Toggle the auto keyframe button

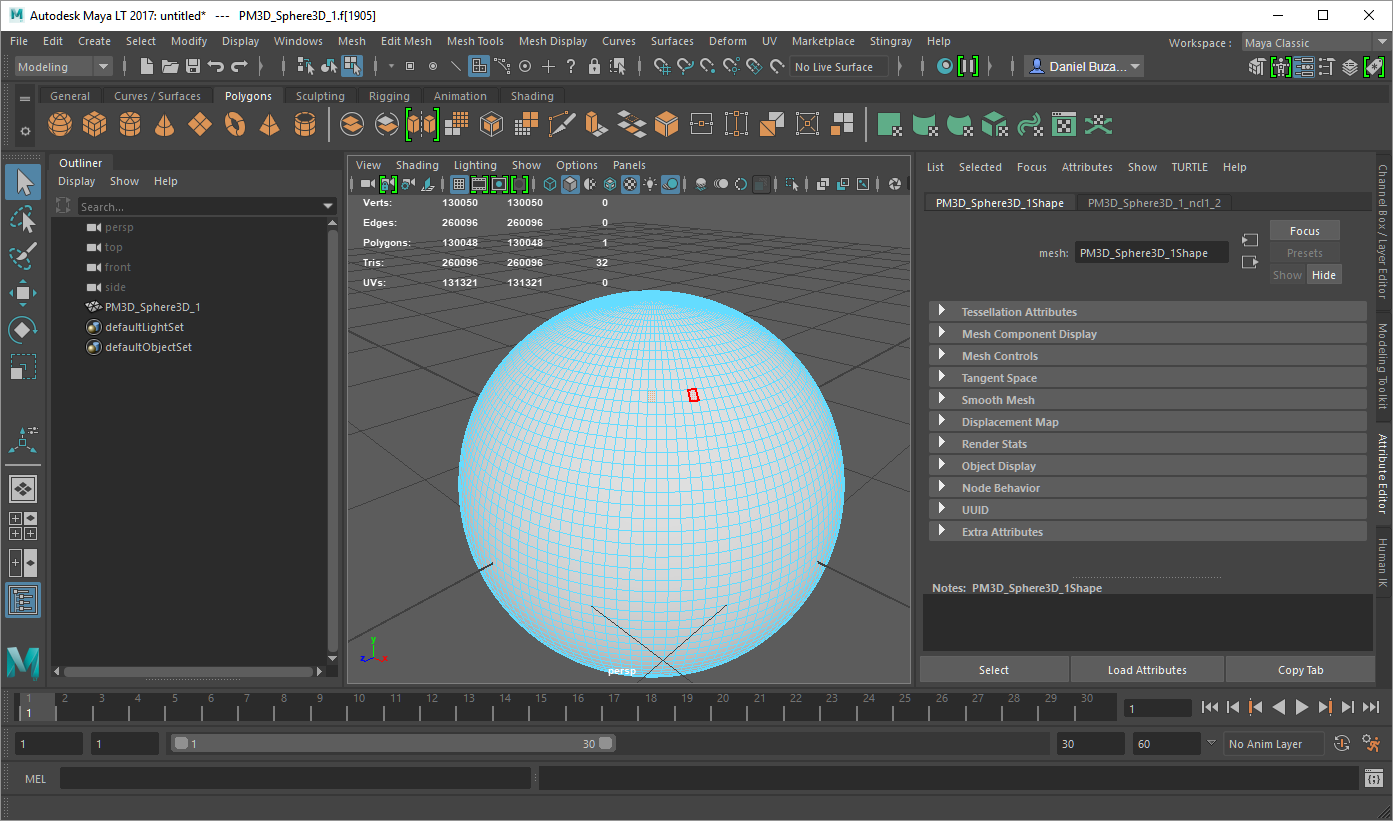(1342, 744)
